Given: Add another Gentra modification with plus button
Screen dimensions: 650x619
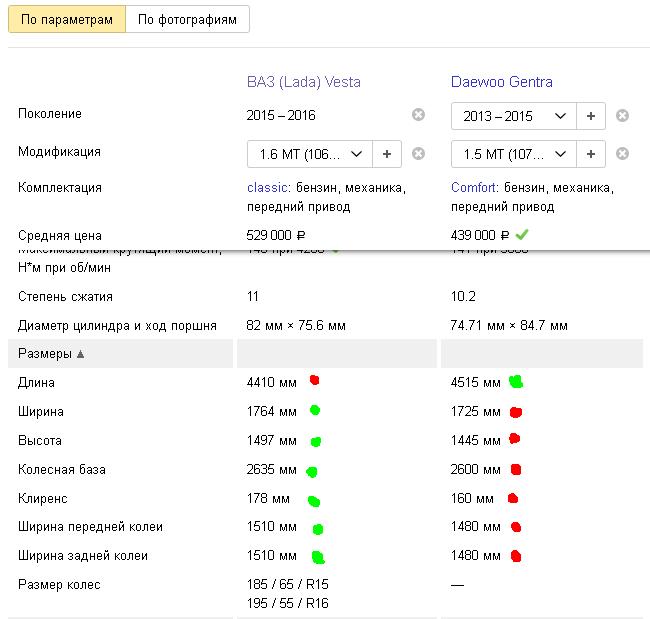Looking at the screenshot, I should [x=591, y=154].
